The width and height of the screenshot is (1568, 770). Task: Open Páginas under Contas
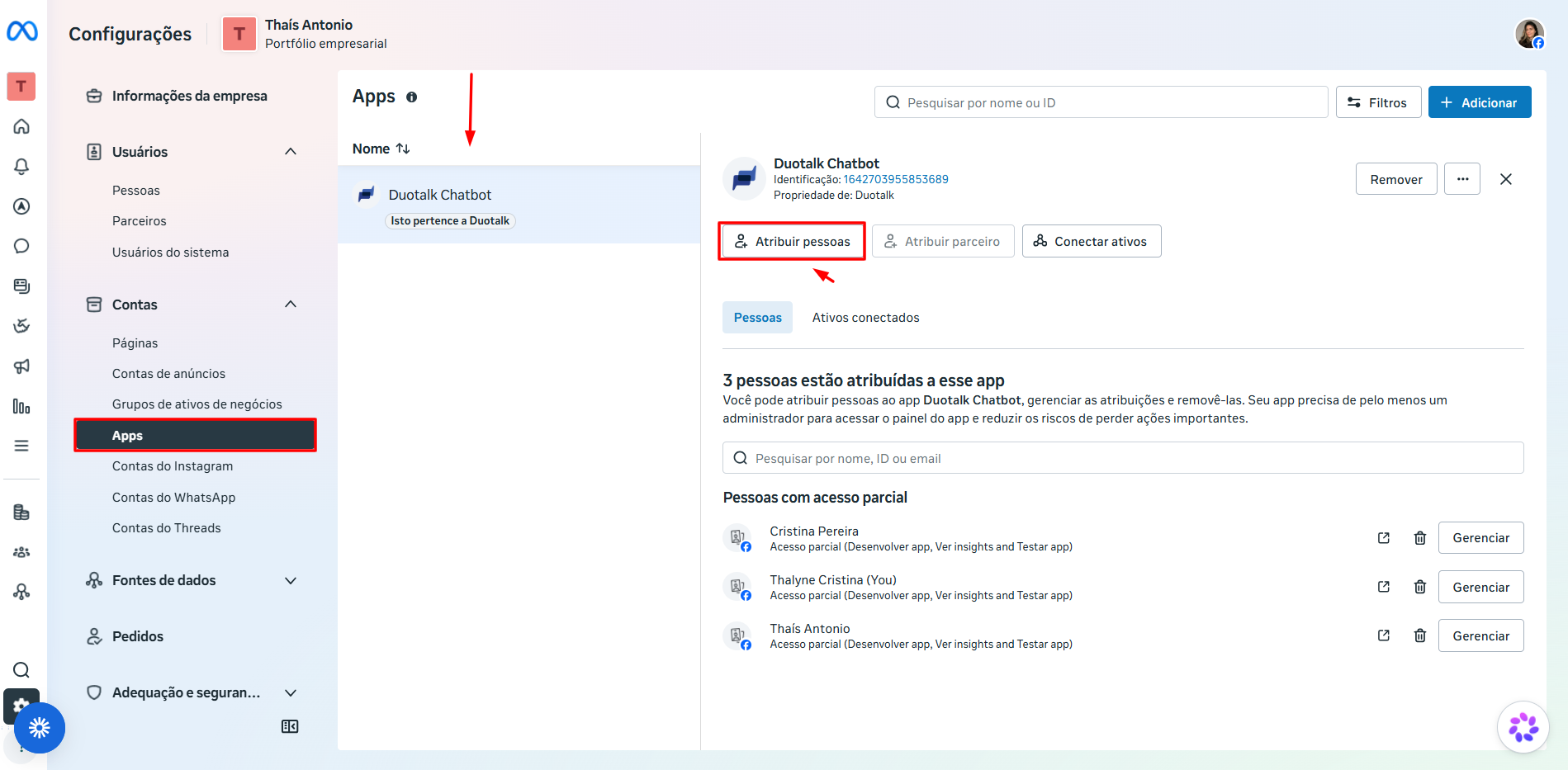(135, 343)
